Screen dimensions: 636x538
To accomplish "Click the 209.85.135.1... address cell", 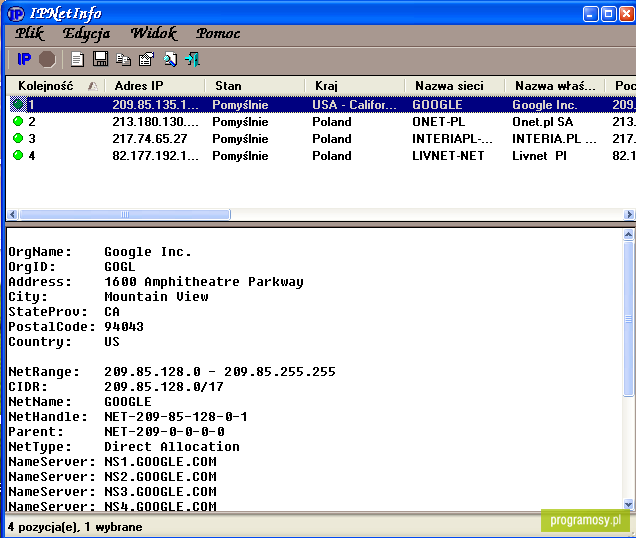I will (x=155, y=105).
